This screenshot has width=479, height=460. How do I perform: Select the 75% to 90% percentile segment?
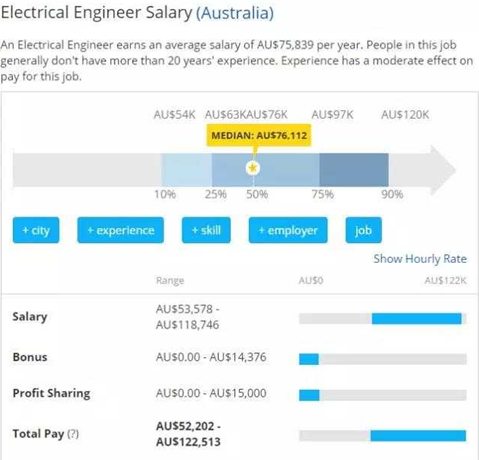coord(354,170)
